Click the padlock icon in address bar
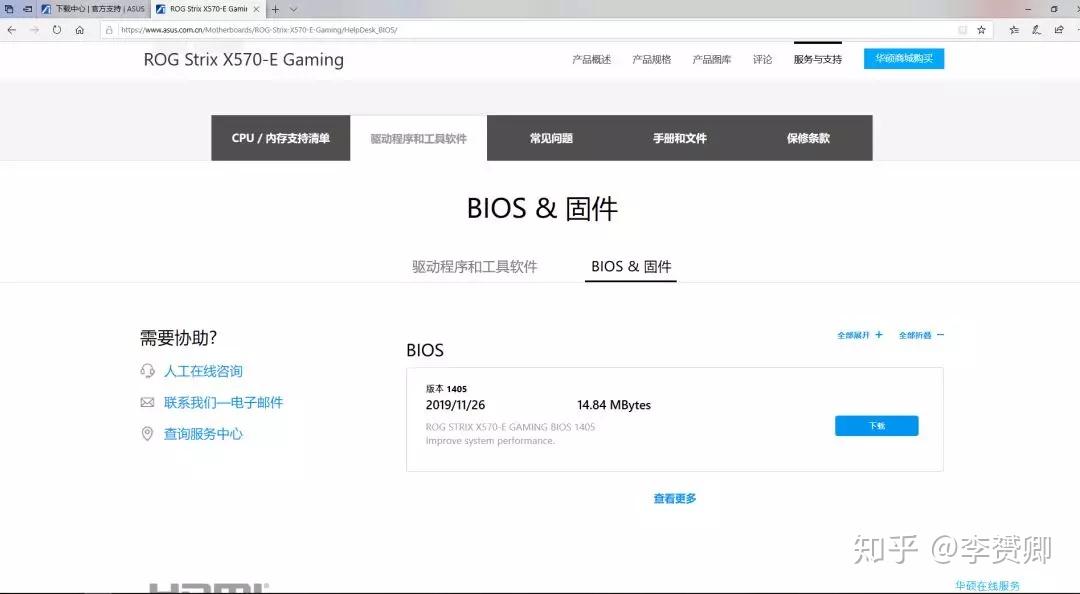1080x594 pixels. tap(109, 30)
